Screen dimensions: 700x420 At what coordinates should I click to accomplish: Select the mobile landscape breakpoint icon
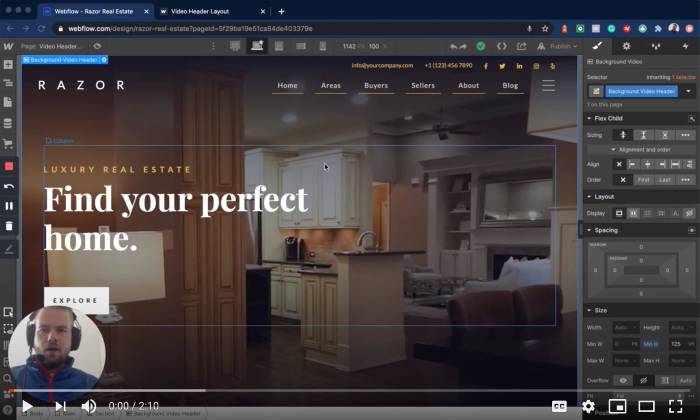click(301, 46)
